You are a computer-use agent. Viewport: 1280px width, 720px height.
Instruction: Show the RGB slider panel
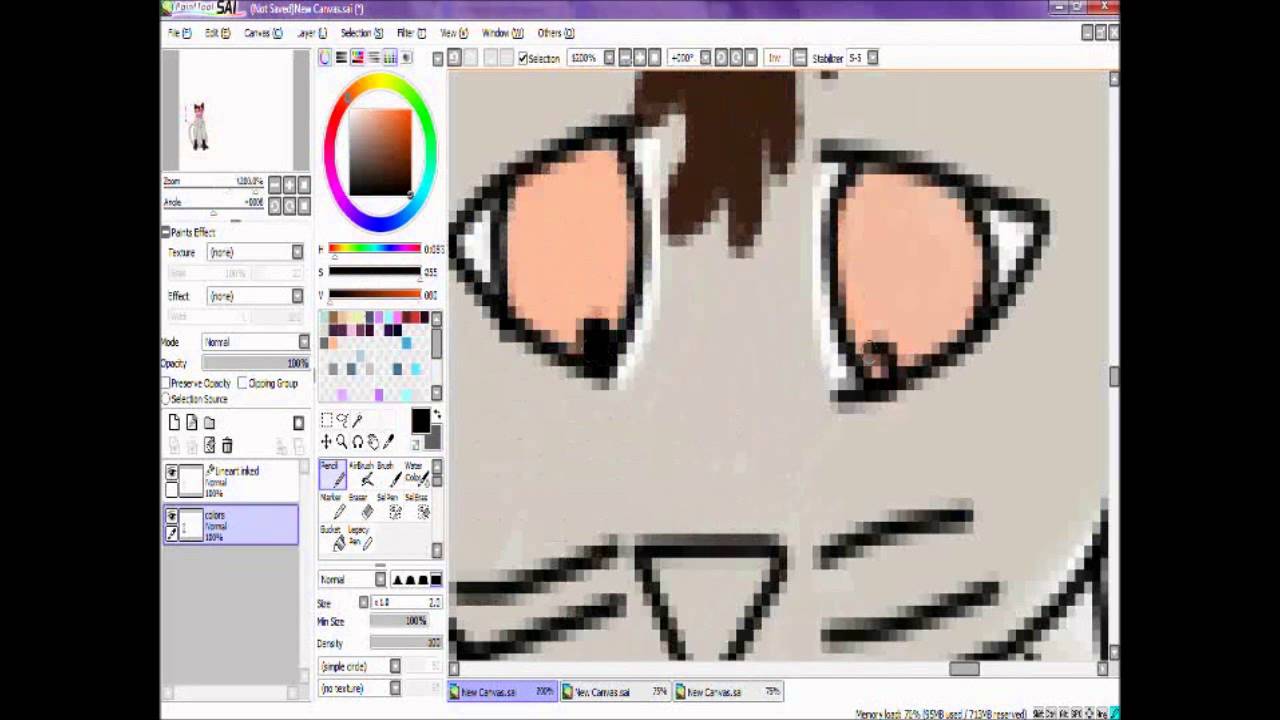pyautogui.click(x=341, y=58)
